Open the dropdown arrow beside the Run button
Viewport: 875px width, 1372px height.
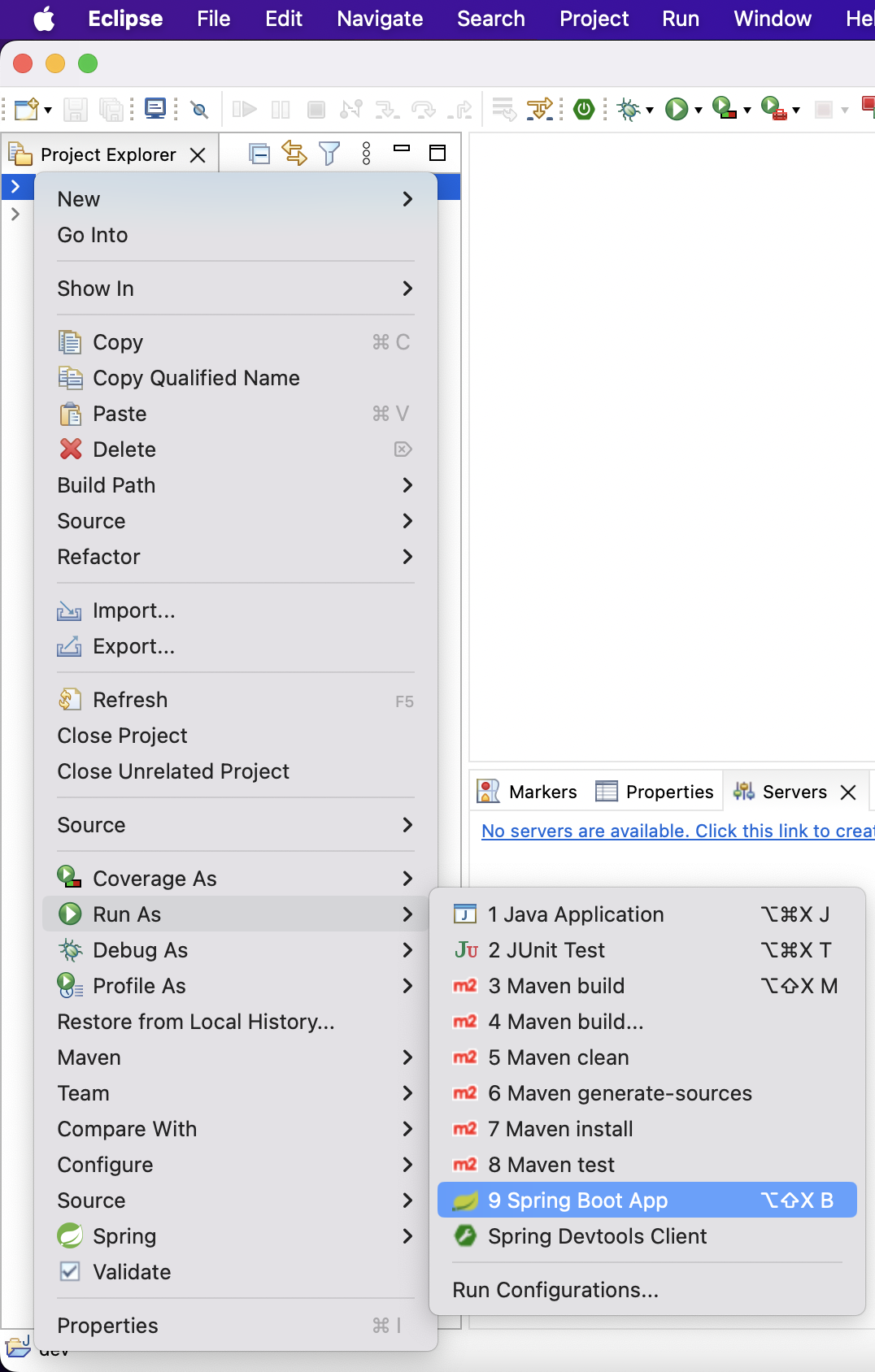coord(699,110)
